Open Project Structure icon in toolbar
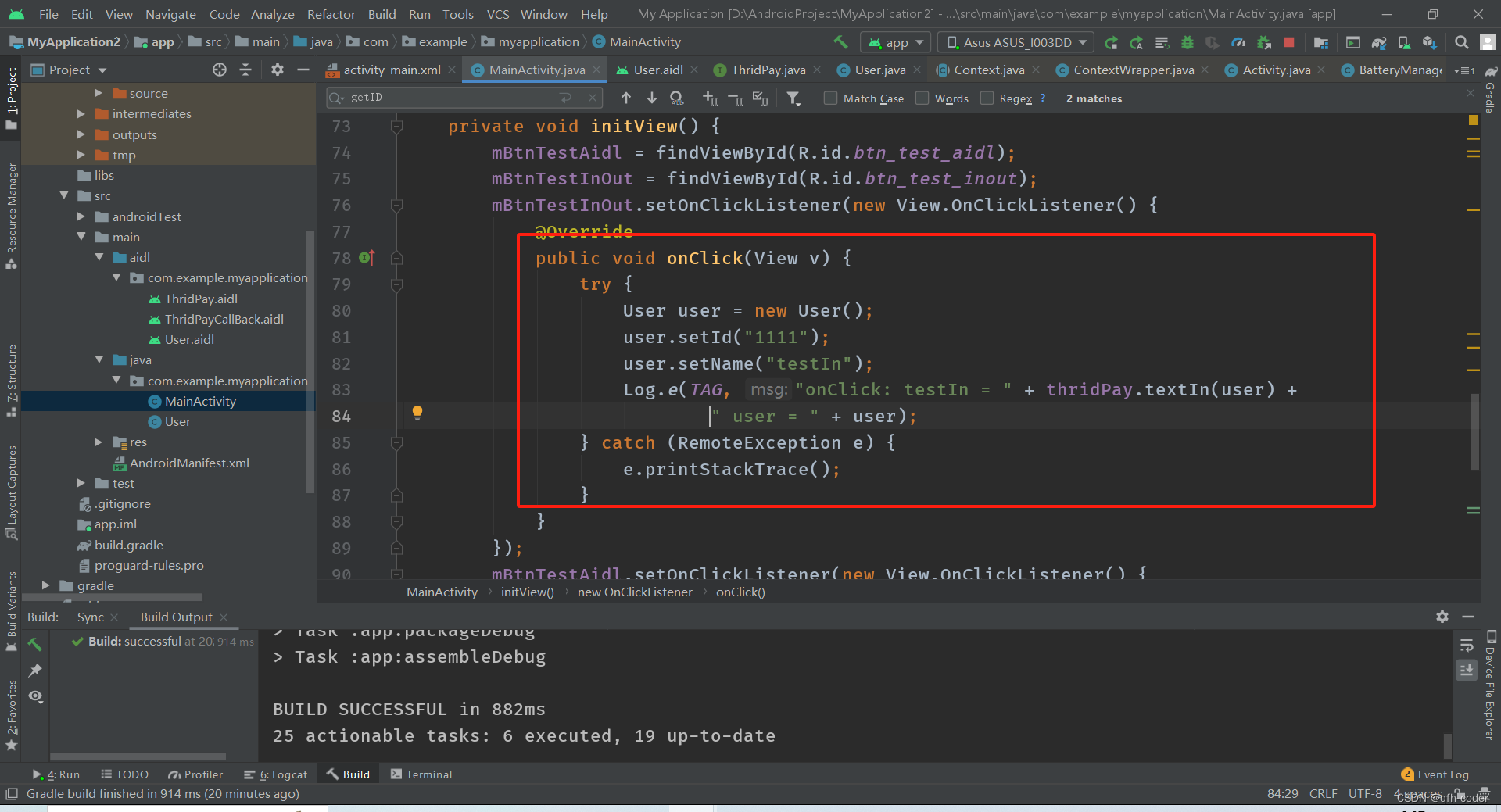This screenshot has height=812, width=1501. click(1321, 42)
